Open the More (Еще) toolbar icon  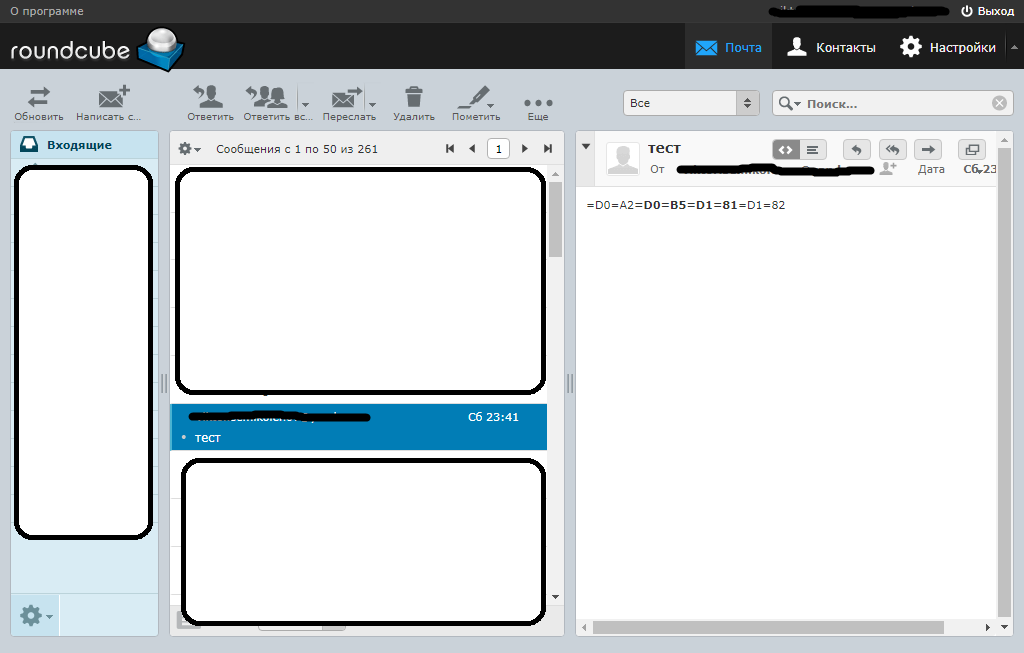click(x=537, y=97)
